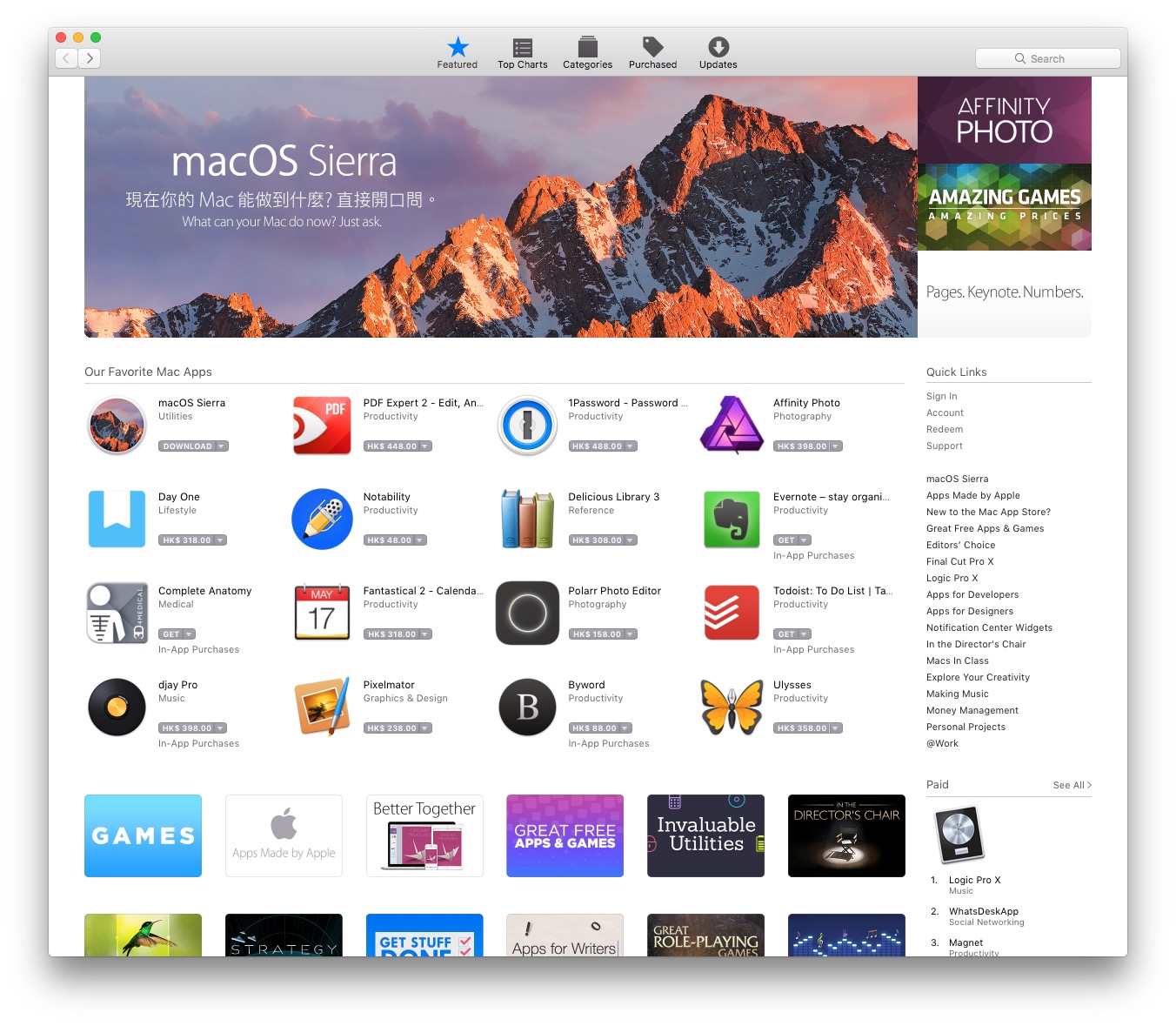Open the Affinity Photo app icon

tap(732, 426)
